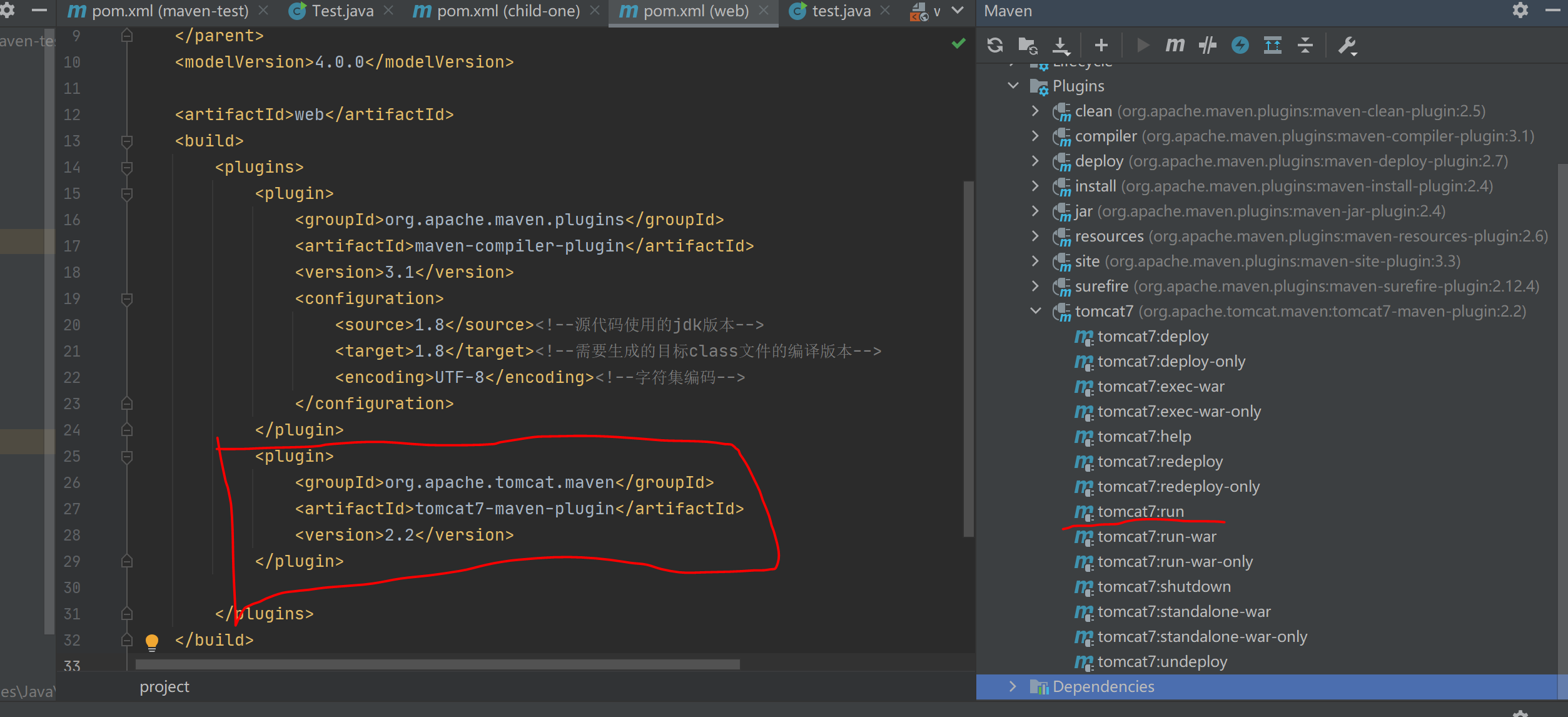
Task: Click Download Sources and Documentation icon
Action: coord(1061,45)
